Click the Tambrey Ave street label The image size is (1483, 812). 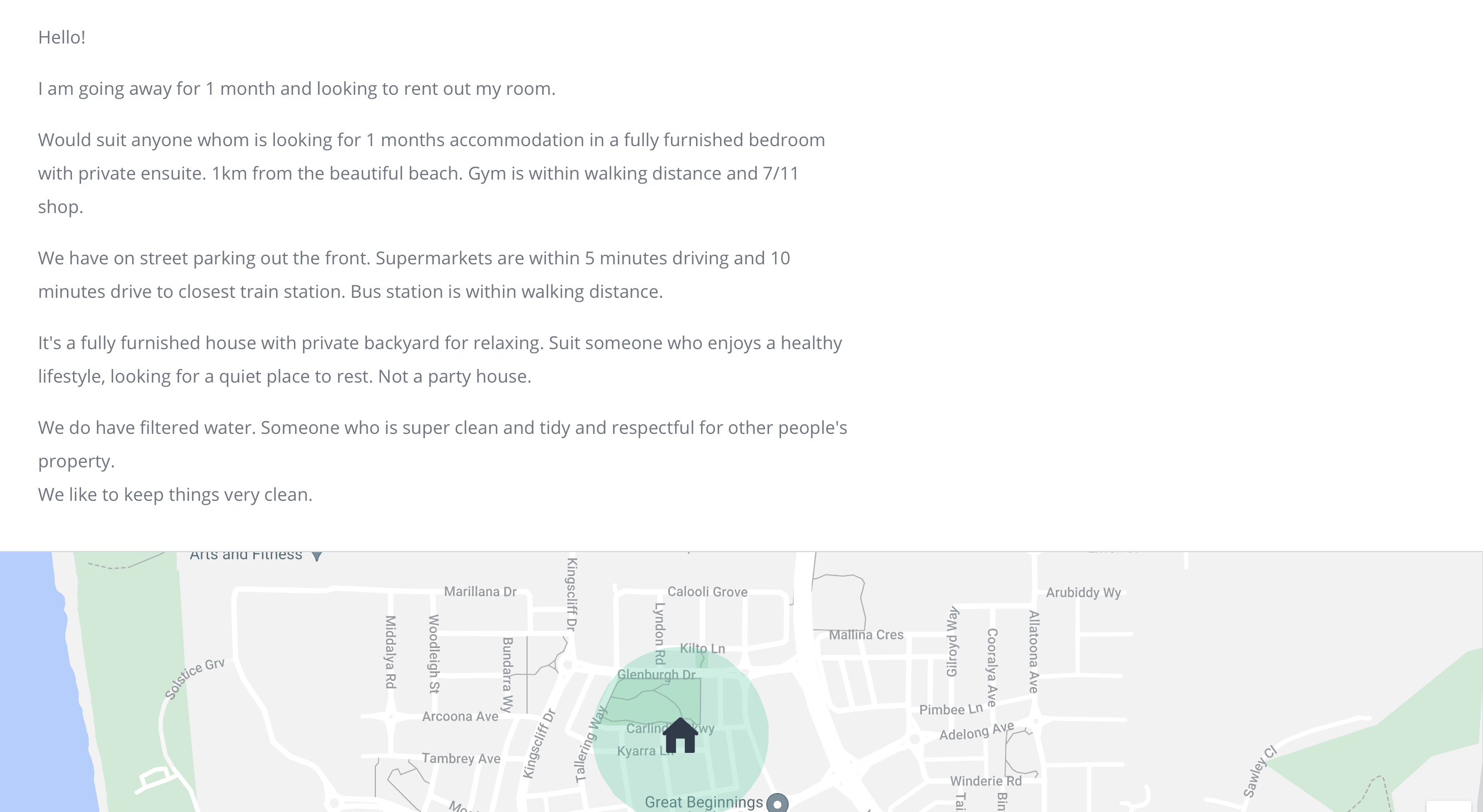point(461,758)
